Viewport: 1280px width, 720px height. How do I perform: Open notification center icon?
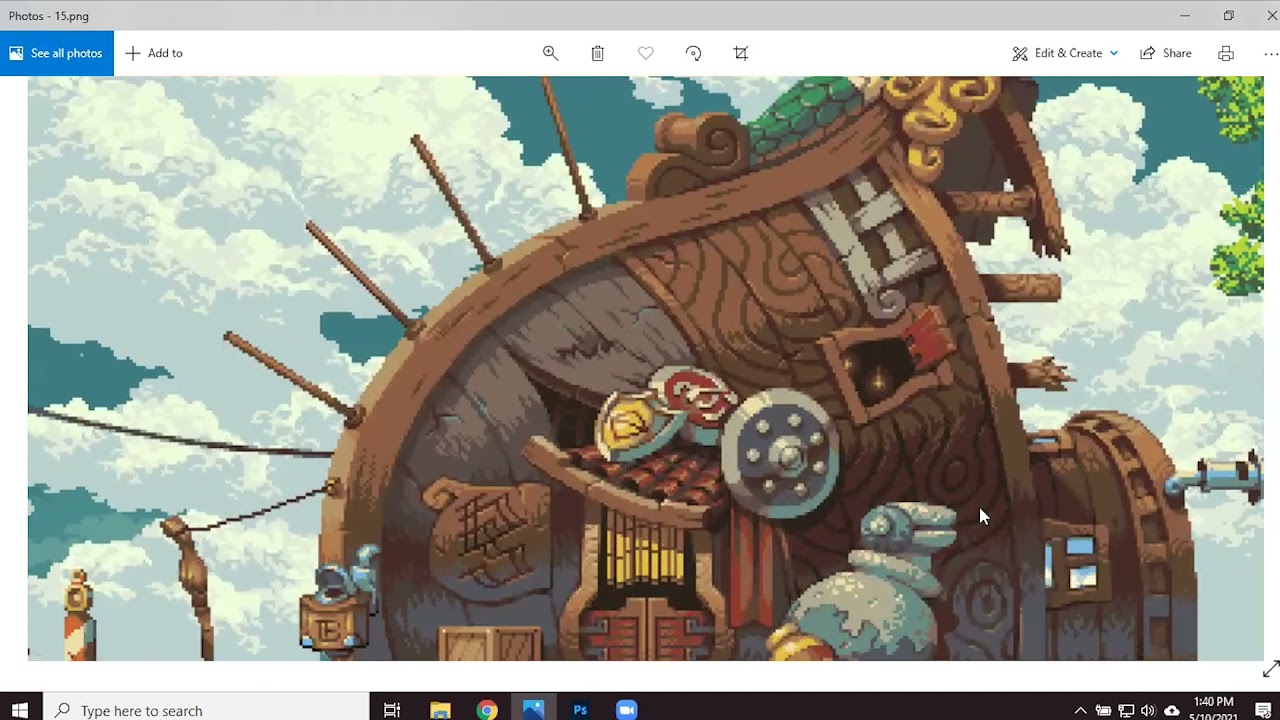[1262, 710]
